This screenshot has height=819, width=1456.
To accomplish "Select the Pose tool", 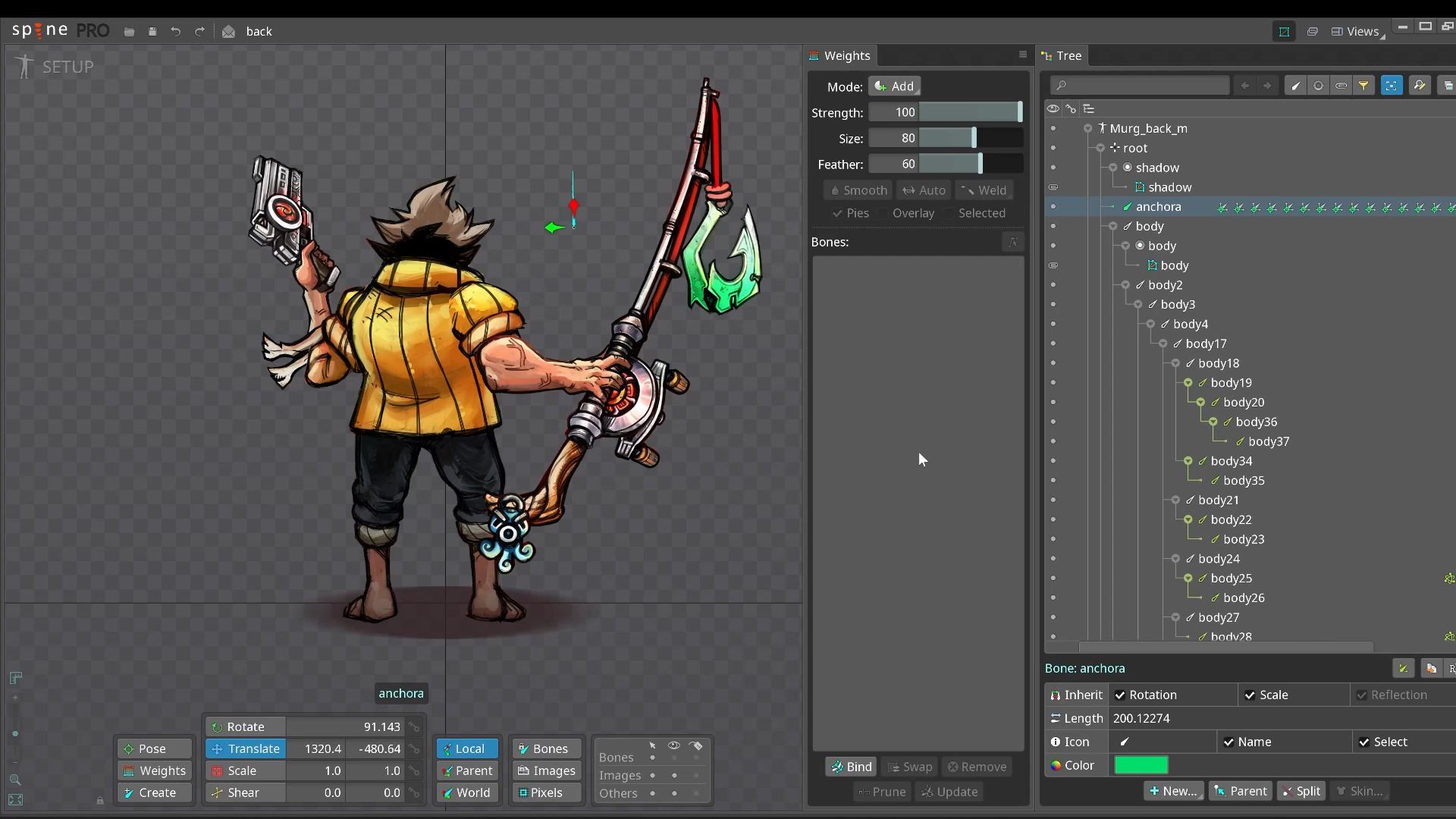I will tap(155, 748).
